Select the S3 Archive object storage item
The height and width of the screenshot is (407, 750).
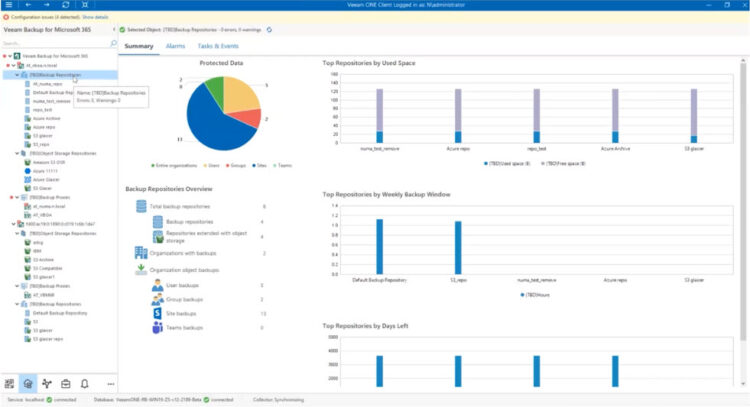(x=43, y=260)
